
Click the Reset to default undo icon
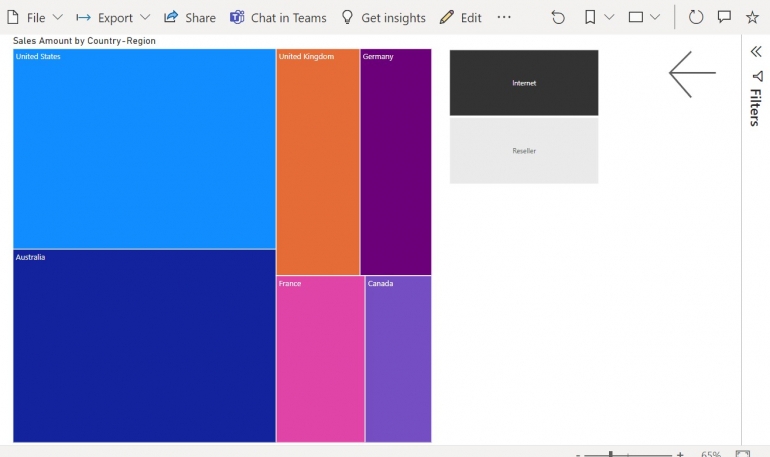[558, 18]
